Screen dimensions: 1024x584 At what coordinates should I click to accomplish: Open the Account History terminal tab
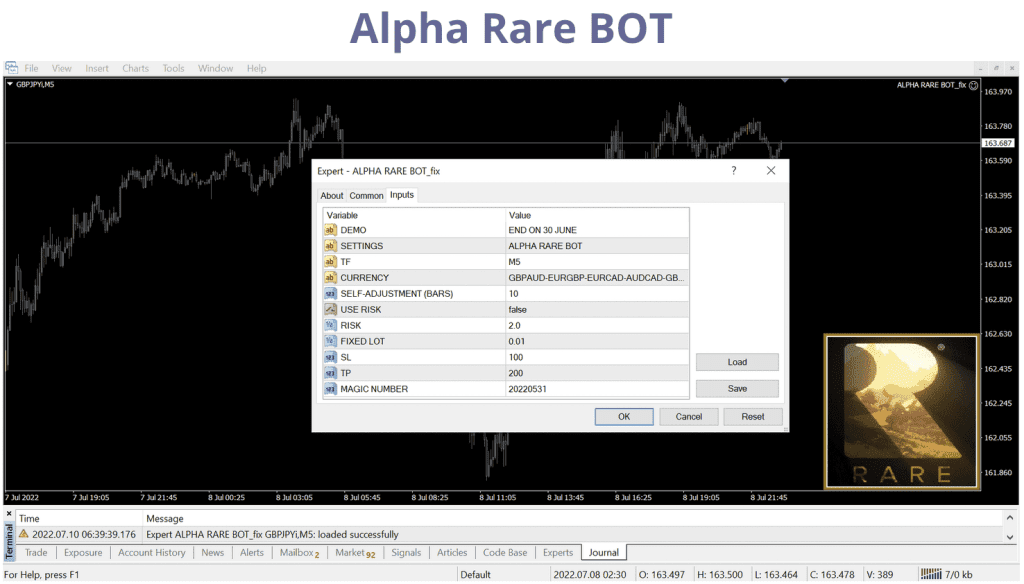(x=152, y=553)
